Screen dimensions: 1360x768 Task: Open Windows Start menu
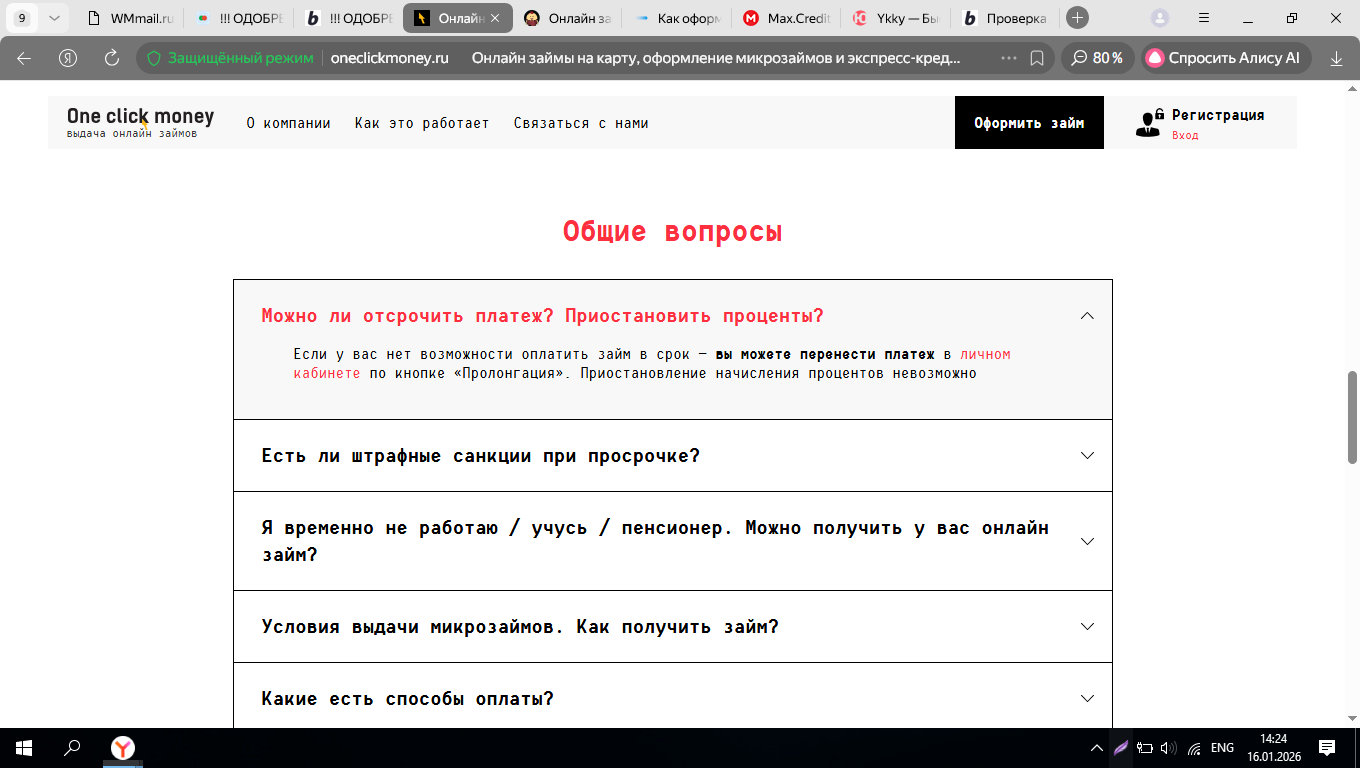tap(24, 747)
